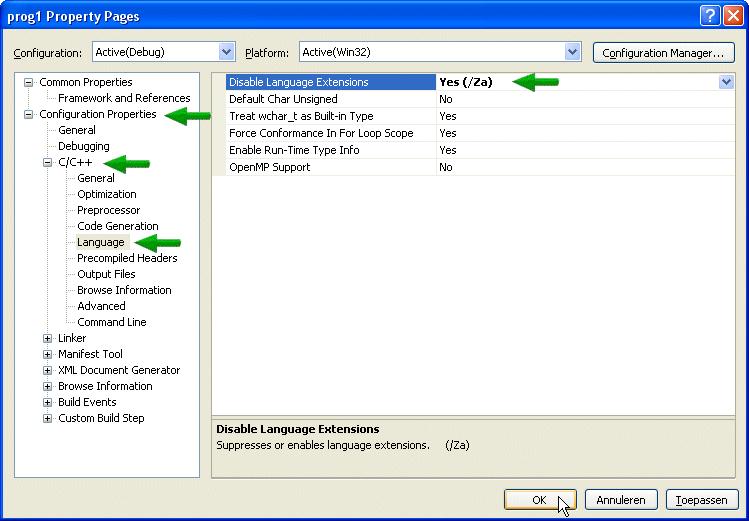Select the Preprocessor tree item
This screenshot has width=749, height=521.
coord(109,210)
